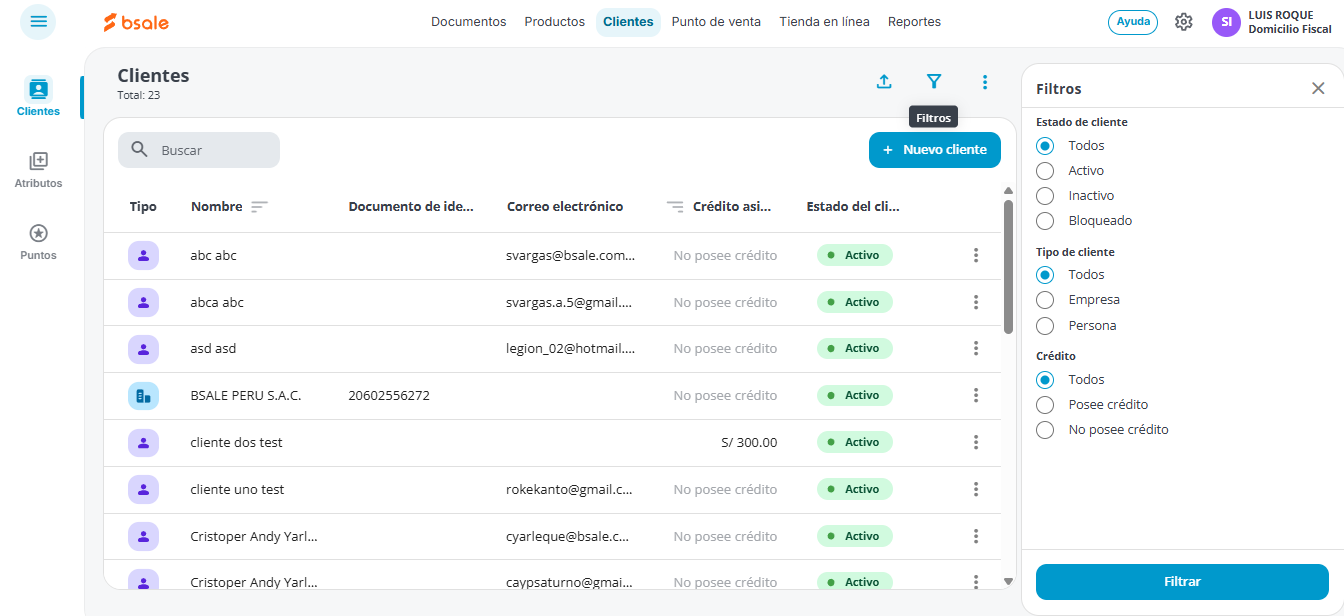1344x616 pixels.
Task: Click the S/ 300.00 credit value
Action: tap(749, 443)
